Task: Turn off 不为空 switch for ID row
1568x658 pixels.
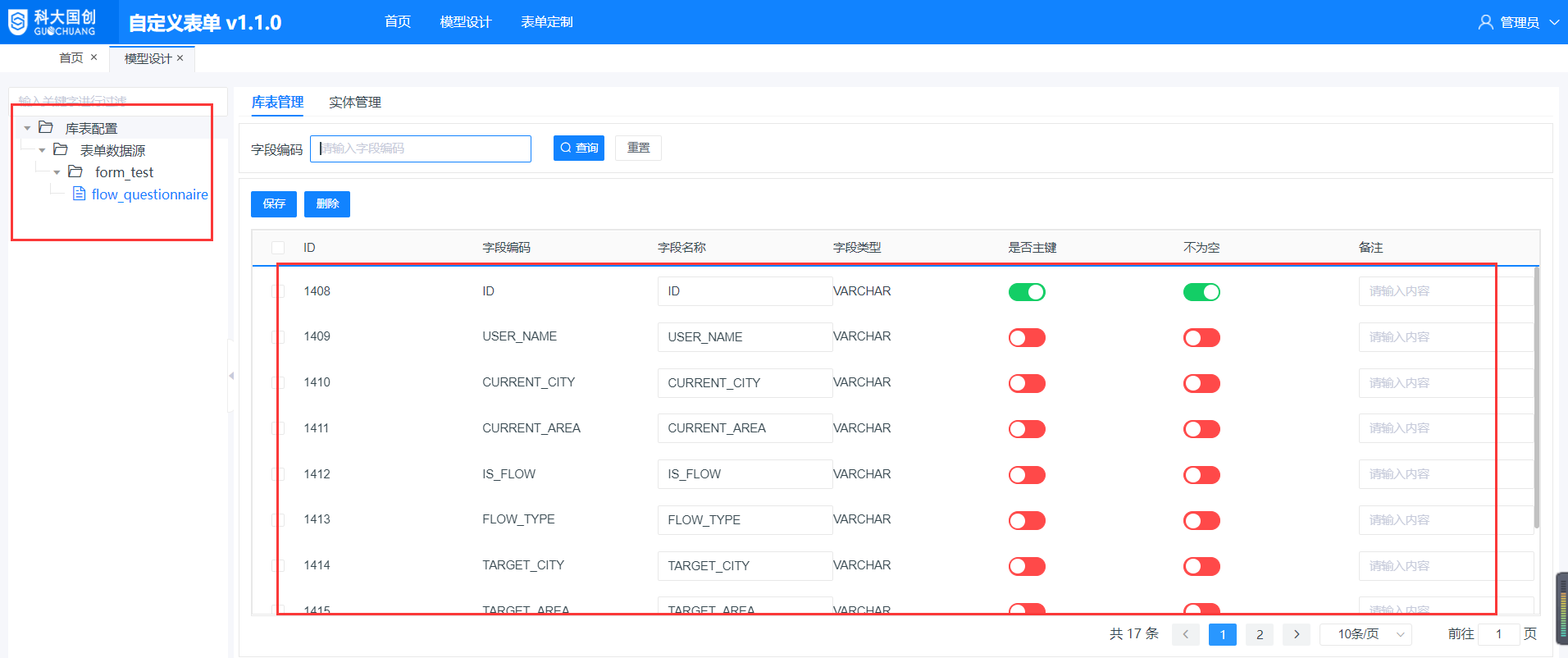Action: click(x=1201, y=292)
